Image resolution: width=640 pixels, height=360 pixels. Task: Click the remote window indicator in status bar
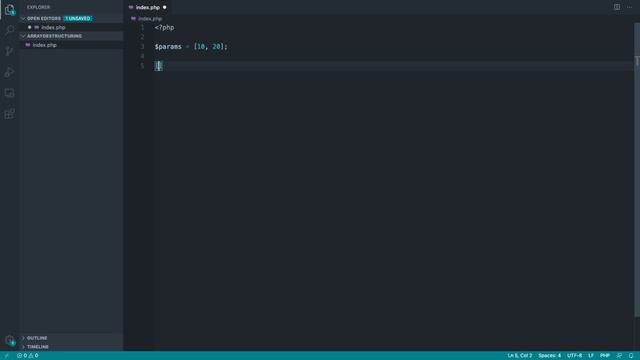[x=7, y=356]
